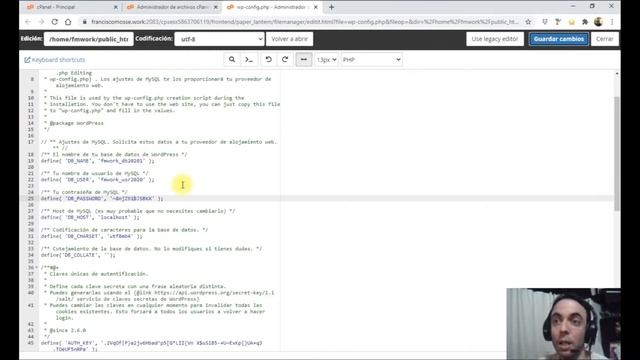Viewport: 640px width, 360px height.
Task: Open the editor search tool
Action: (x=232, y=60)
